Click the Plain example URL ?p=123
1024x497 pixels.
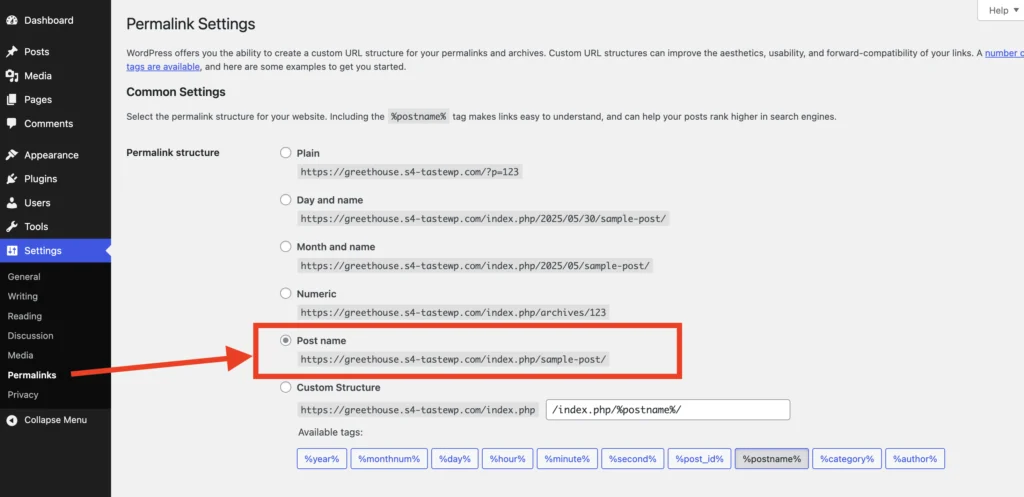click(410, 172)
